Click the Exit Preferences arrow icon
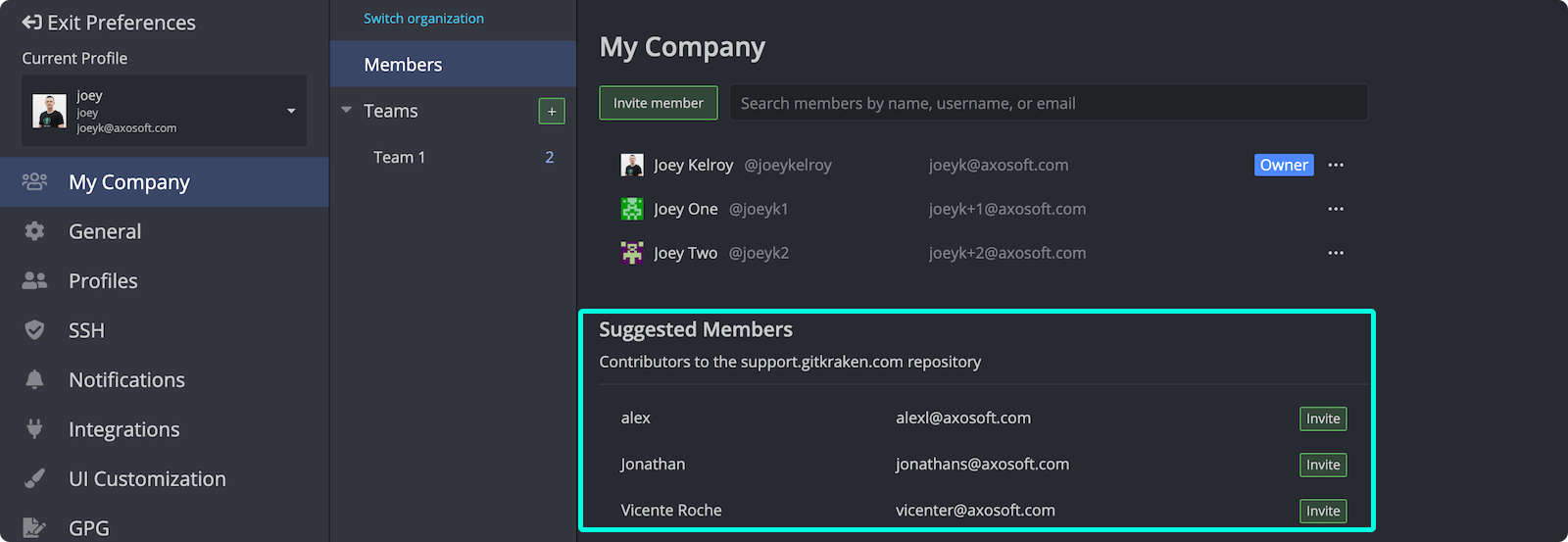1568x542 pixels. pyautogui.click(x=31, y=23)
